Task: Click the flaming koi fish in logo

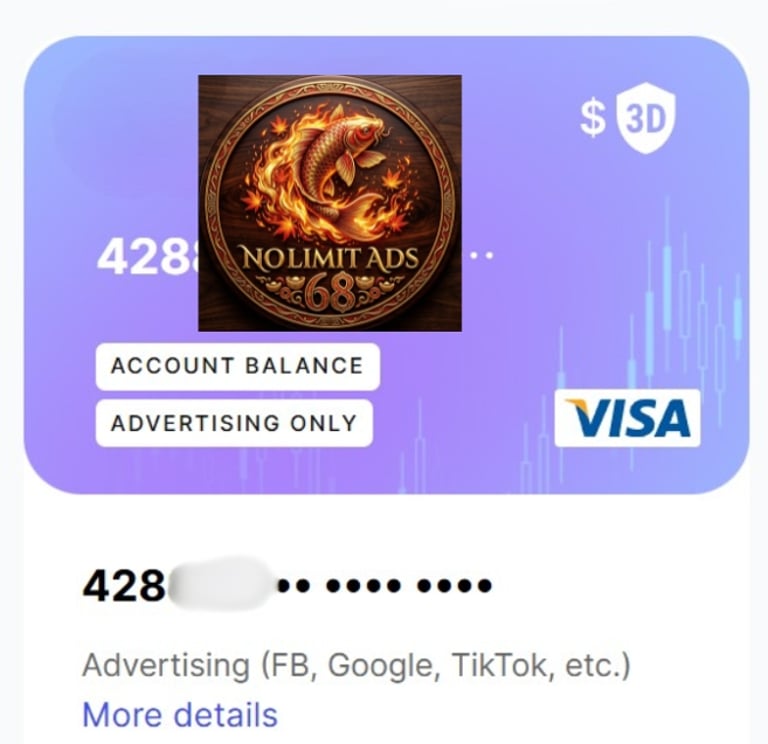Action: (x=338, y=167)
